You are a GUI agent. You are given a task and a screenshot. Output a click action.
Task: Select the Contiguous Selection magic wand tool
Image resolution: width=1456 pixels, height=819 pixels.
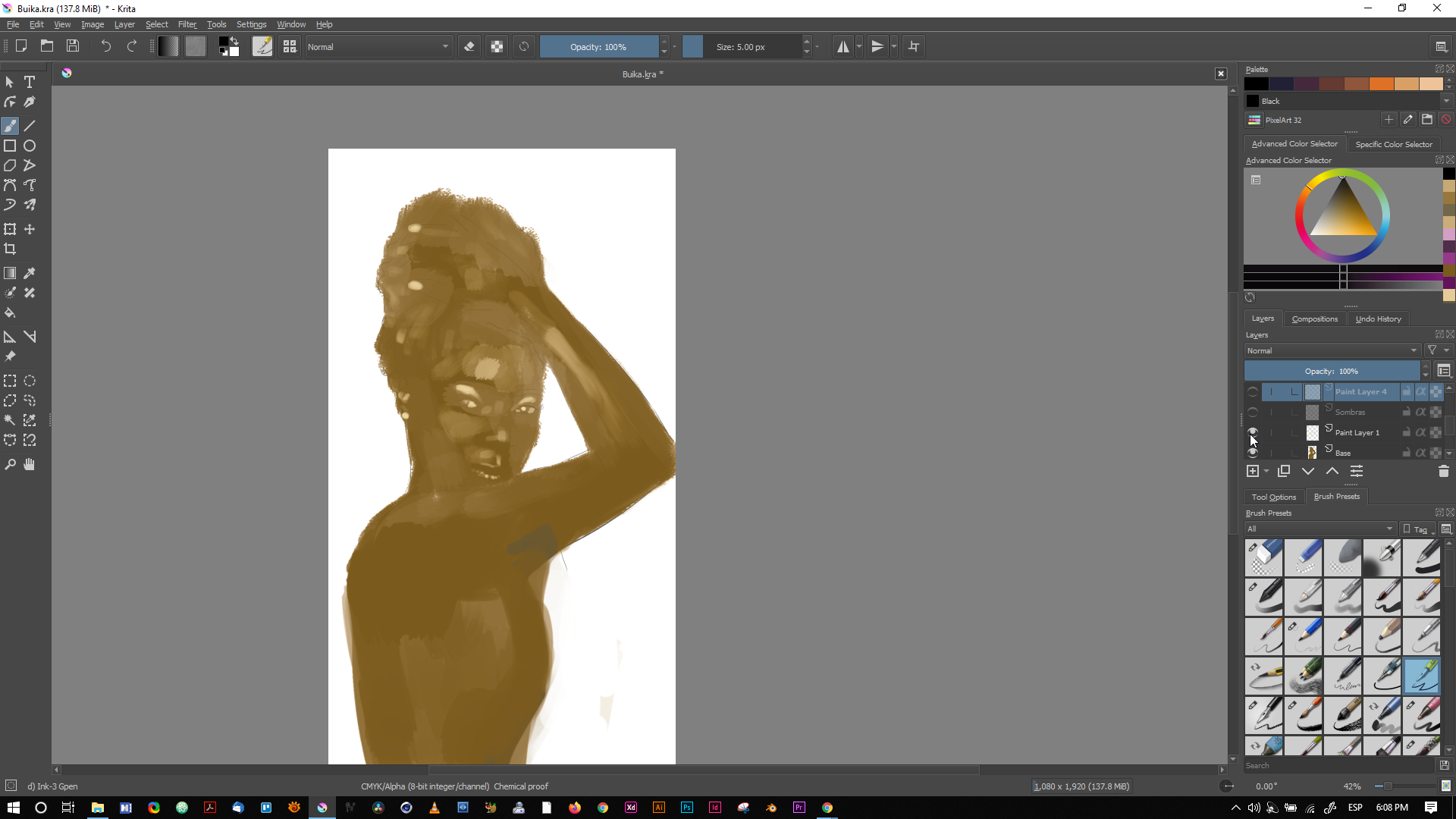point(10,420)
